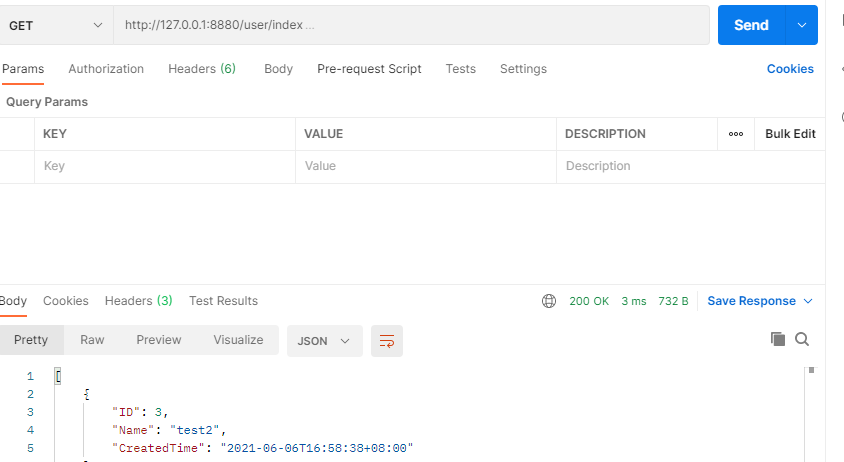
Task: Select the Raw view
Action: (92, 340)
